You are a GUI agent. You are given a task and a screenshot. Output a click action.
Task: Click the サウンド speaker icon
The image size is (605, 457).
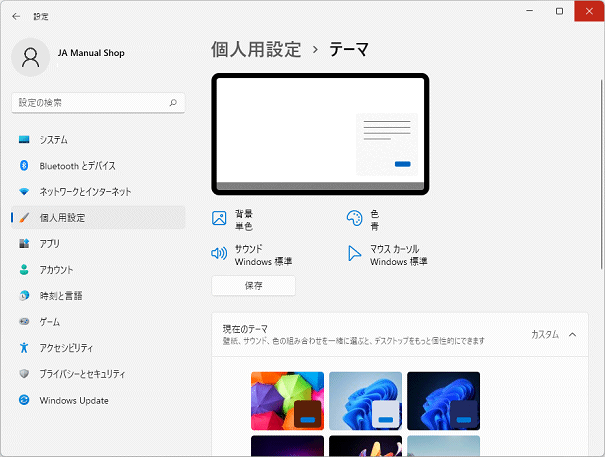[219, 253]
